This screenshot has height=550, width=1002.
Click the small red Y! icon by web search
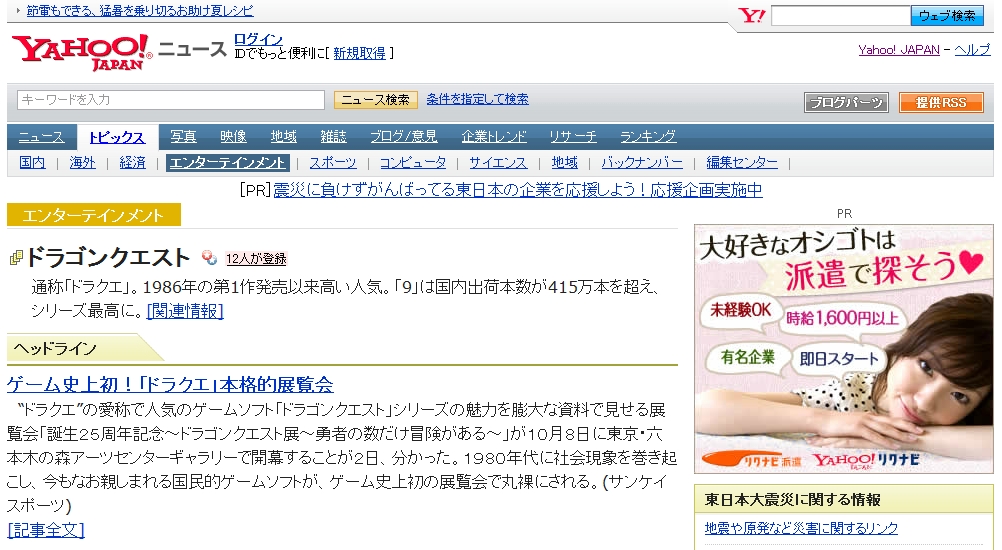click(752, 15)
